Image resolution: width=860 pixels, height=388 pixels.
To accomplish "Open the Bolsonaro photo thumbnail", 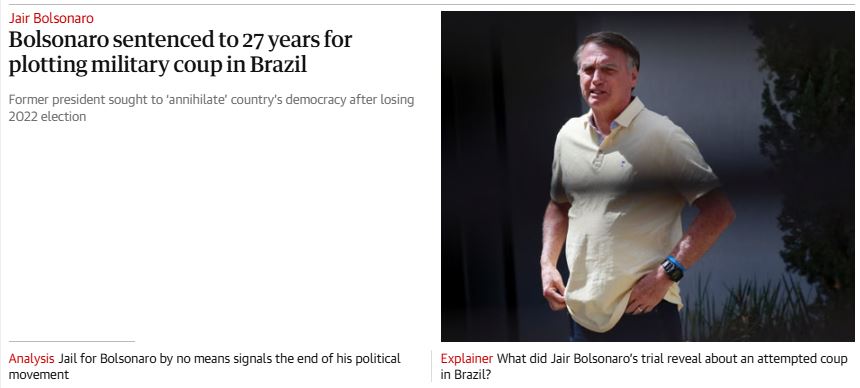I will [647, 176].
